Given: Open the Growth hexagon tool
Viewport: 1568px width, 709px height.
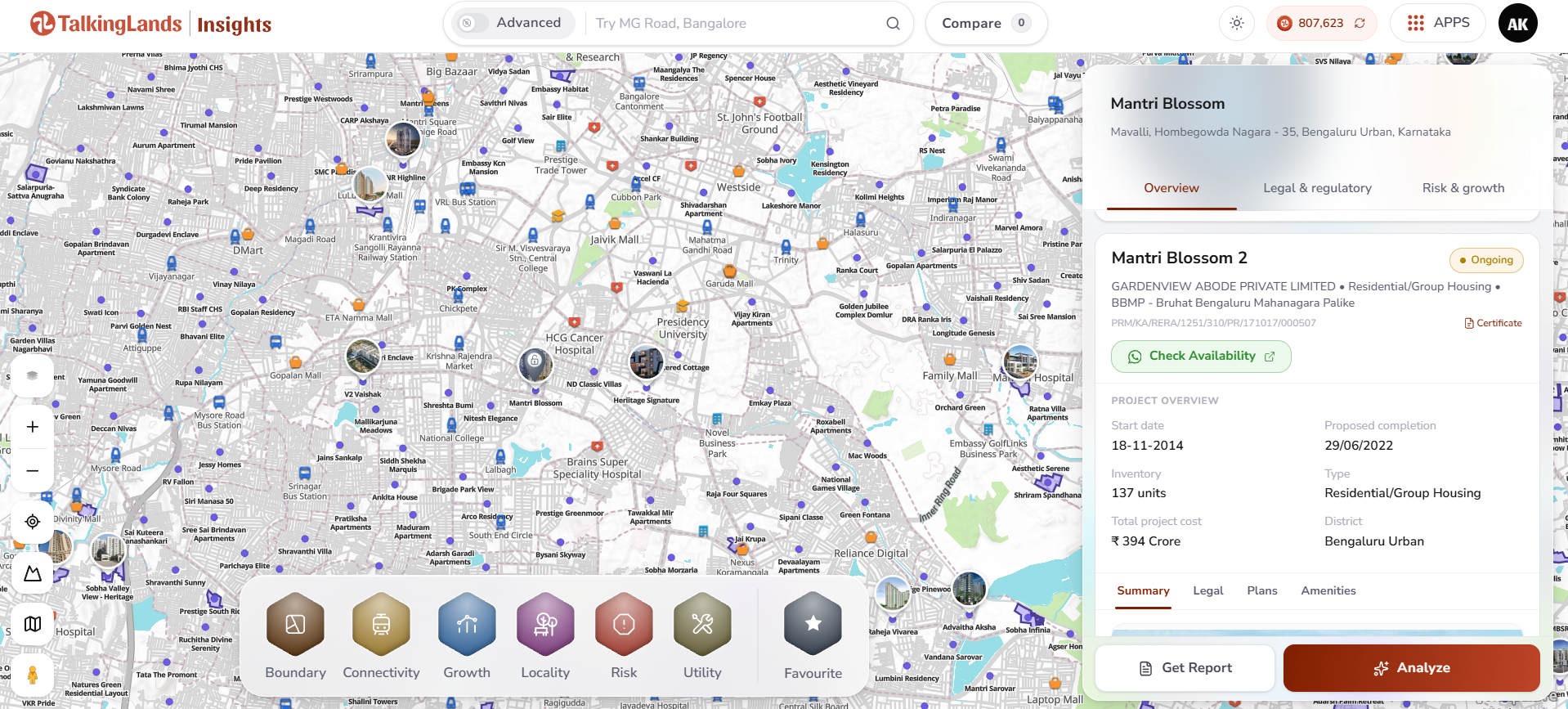Looking at the screenshot, I should coord(467,625).
